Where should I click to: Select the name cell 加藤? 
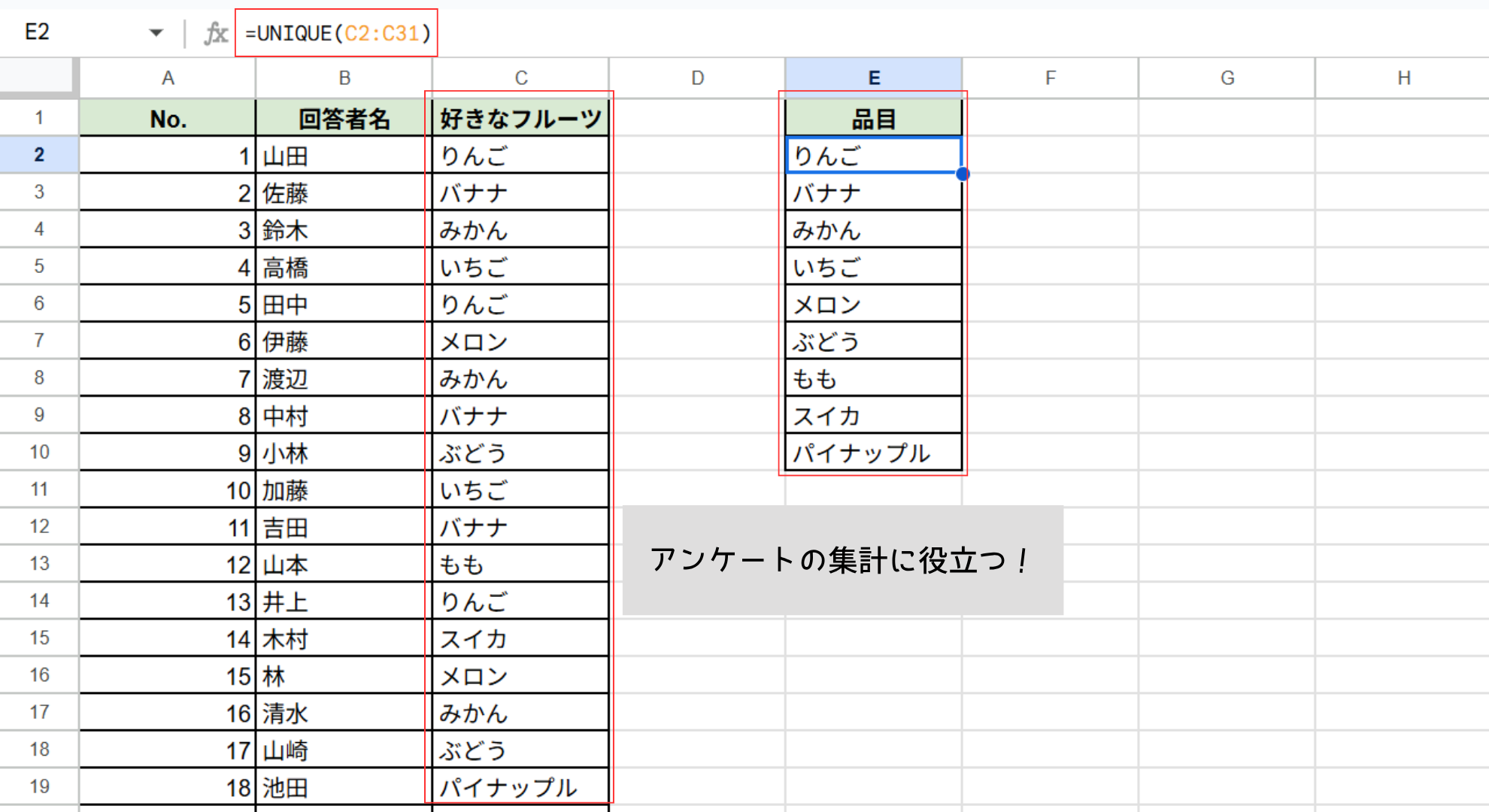[x=344, y=490]
